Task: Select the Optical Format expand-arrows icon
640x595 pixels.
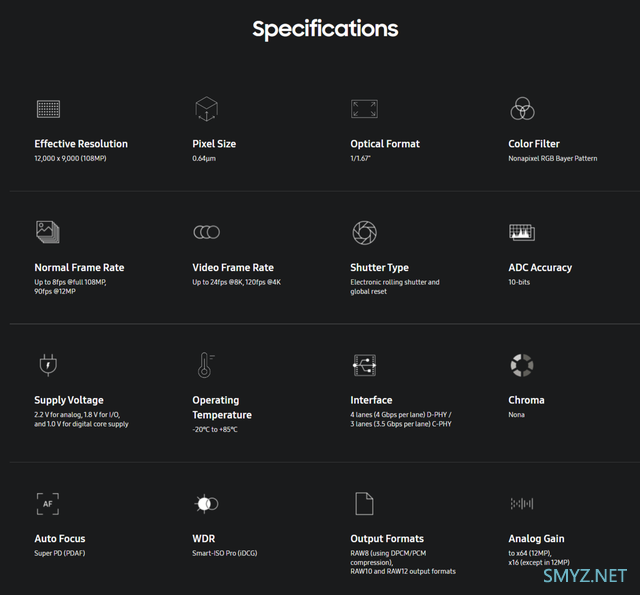Action: [364, 109]
